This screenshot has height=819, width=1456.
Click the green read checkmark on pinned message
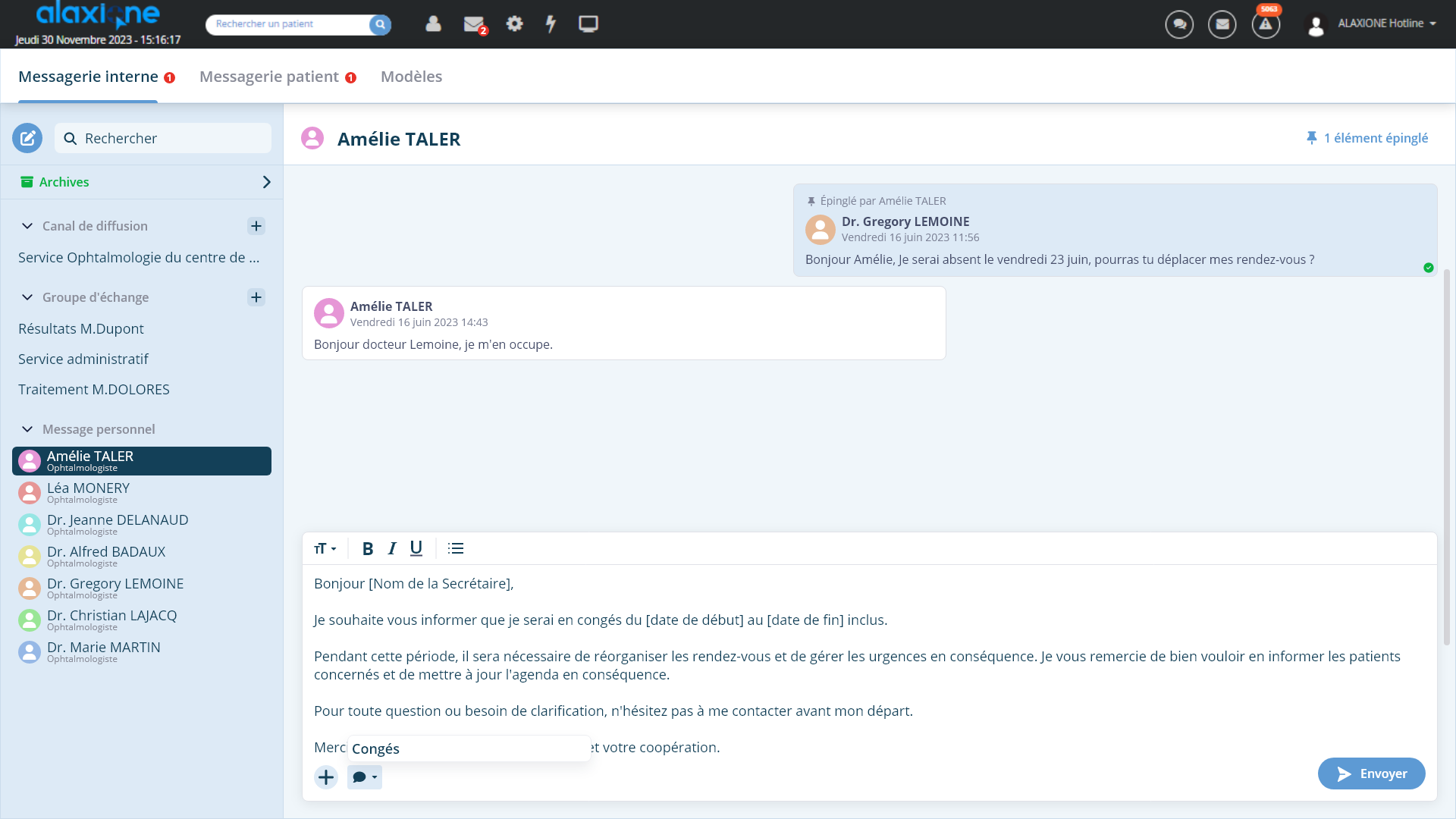click(1429, 268)
